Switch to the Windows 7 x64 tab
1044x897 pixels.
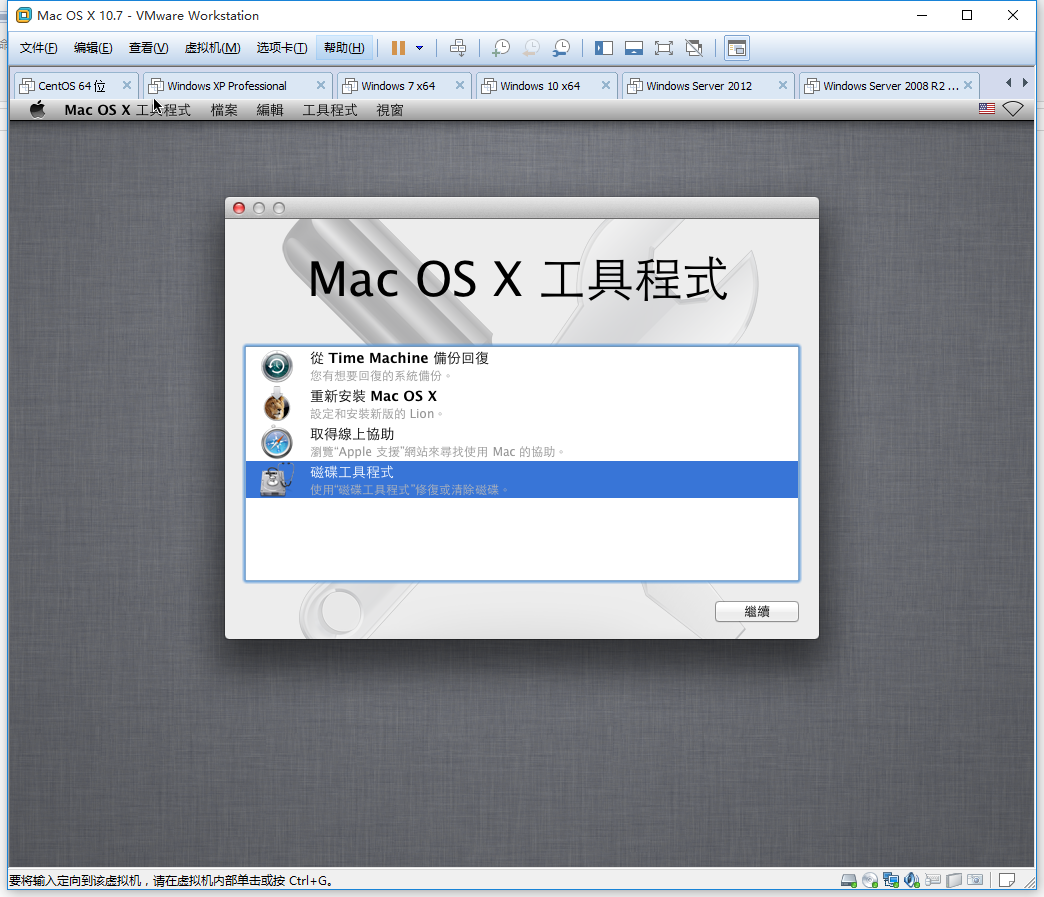point(398,86)
